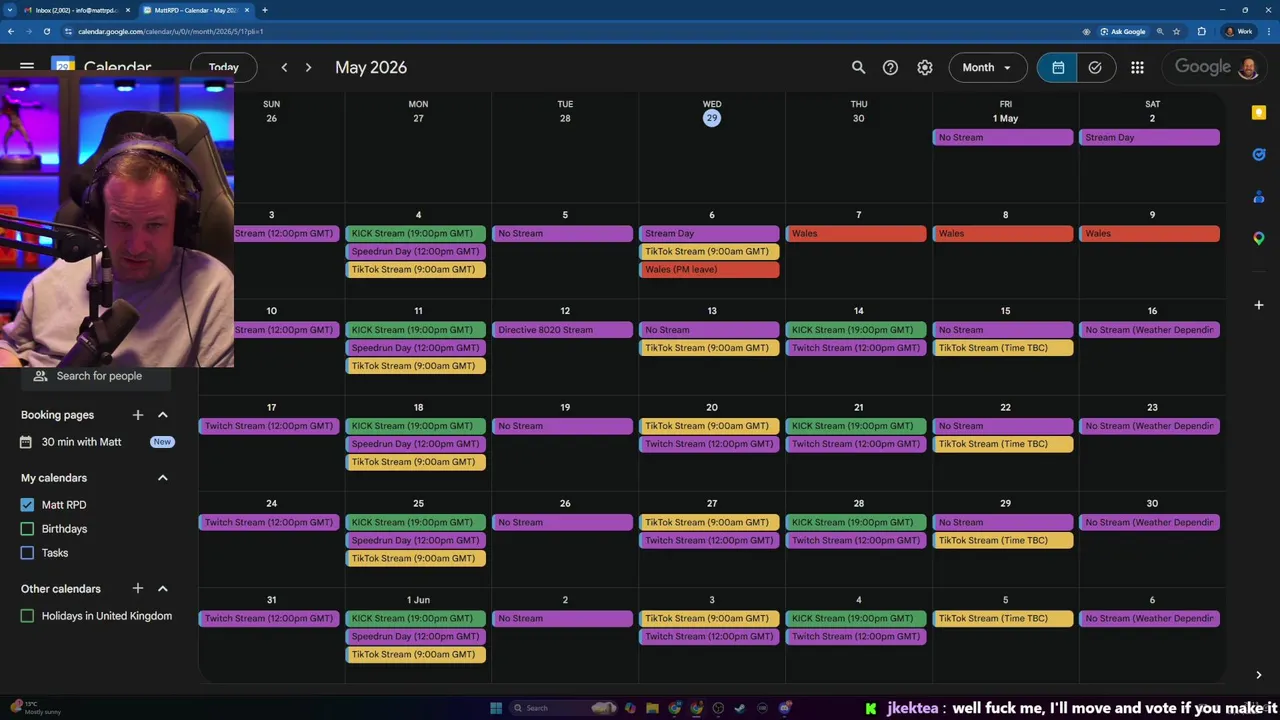
Task: Collapse the Other calendars section
Action: coord(163,589)
